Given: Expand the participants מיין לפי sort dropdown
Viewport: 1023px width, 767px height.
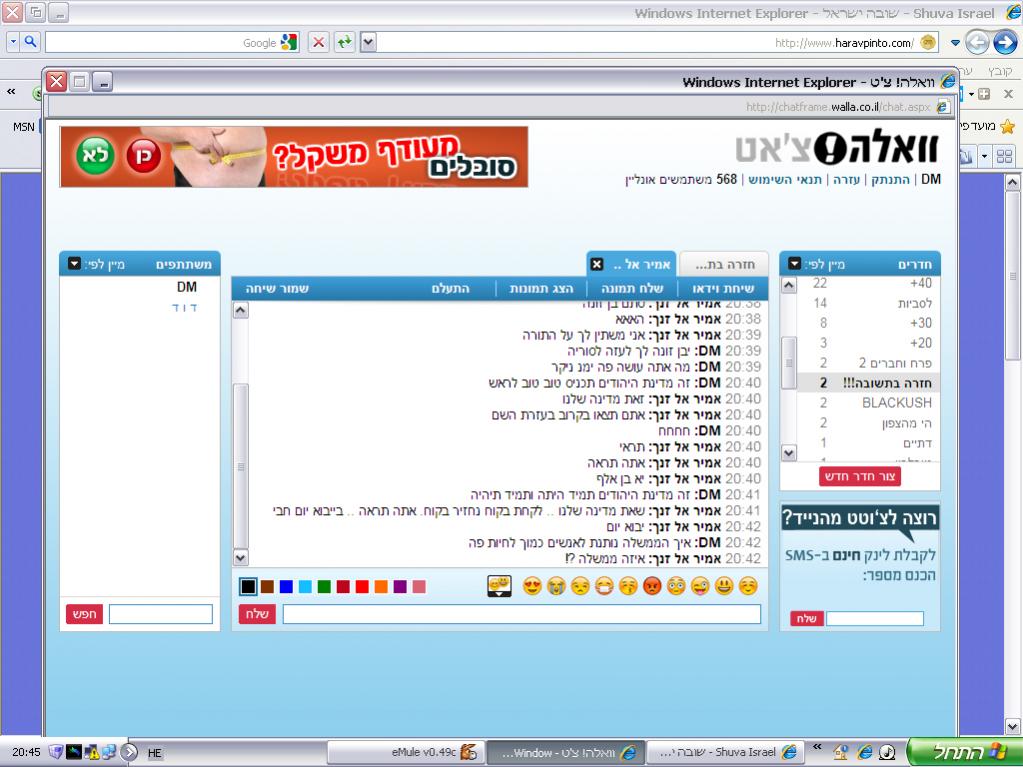Looking at the screenshot, I should (x=75, y=264).
